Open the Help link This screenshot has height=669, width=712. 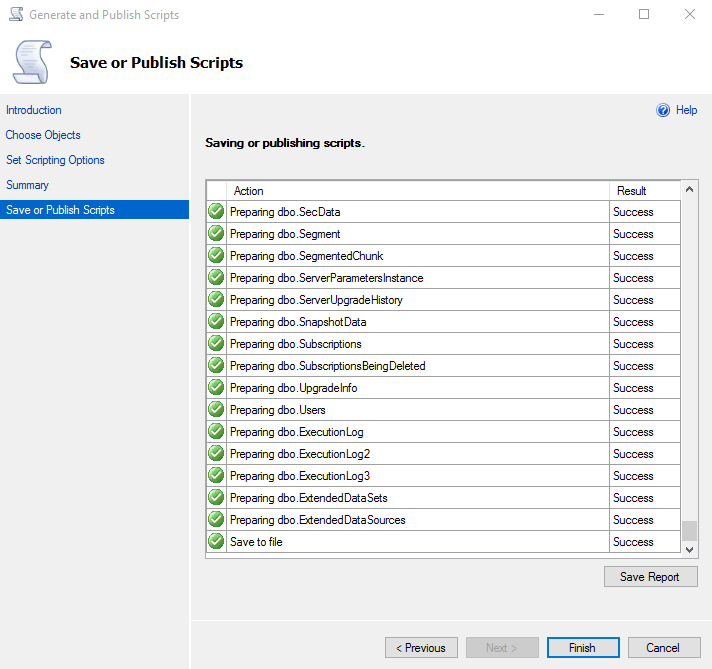(686, 110)
